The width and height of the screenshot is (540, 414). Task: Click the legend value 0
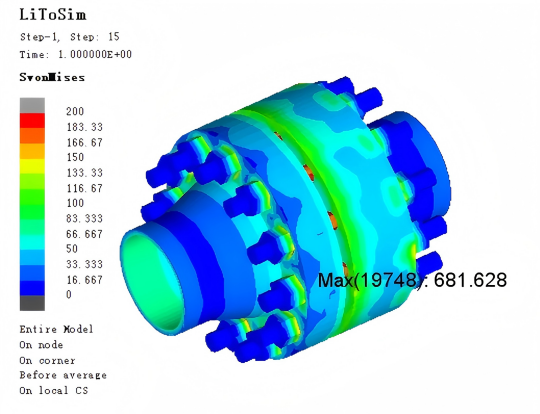tap(69, 294)
